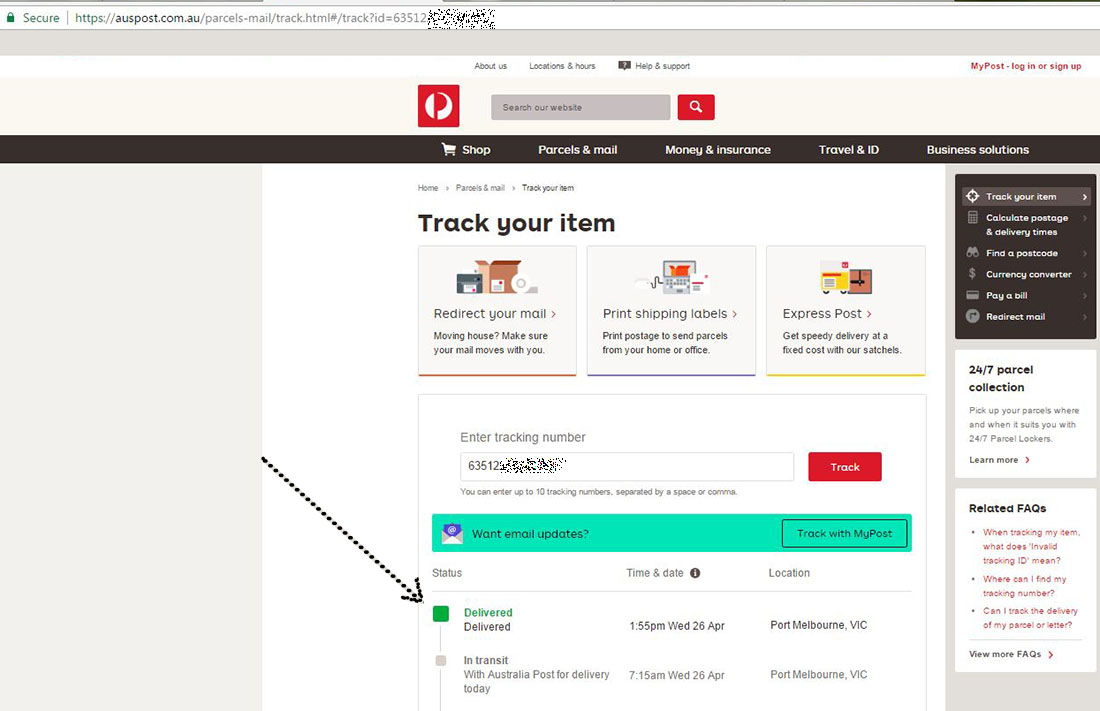Click the 1:55pm Wed 26 Apr time

point(676,625)
